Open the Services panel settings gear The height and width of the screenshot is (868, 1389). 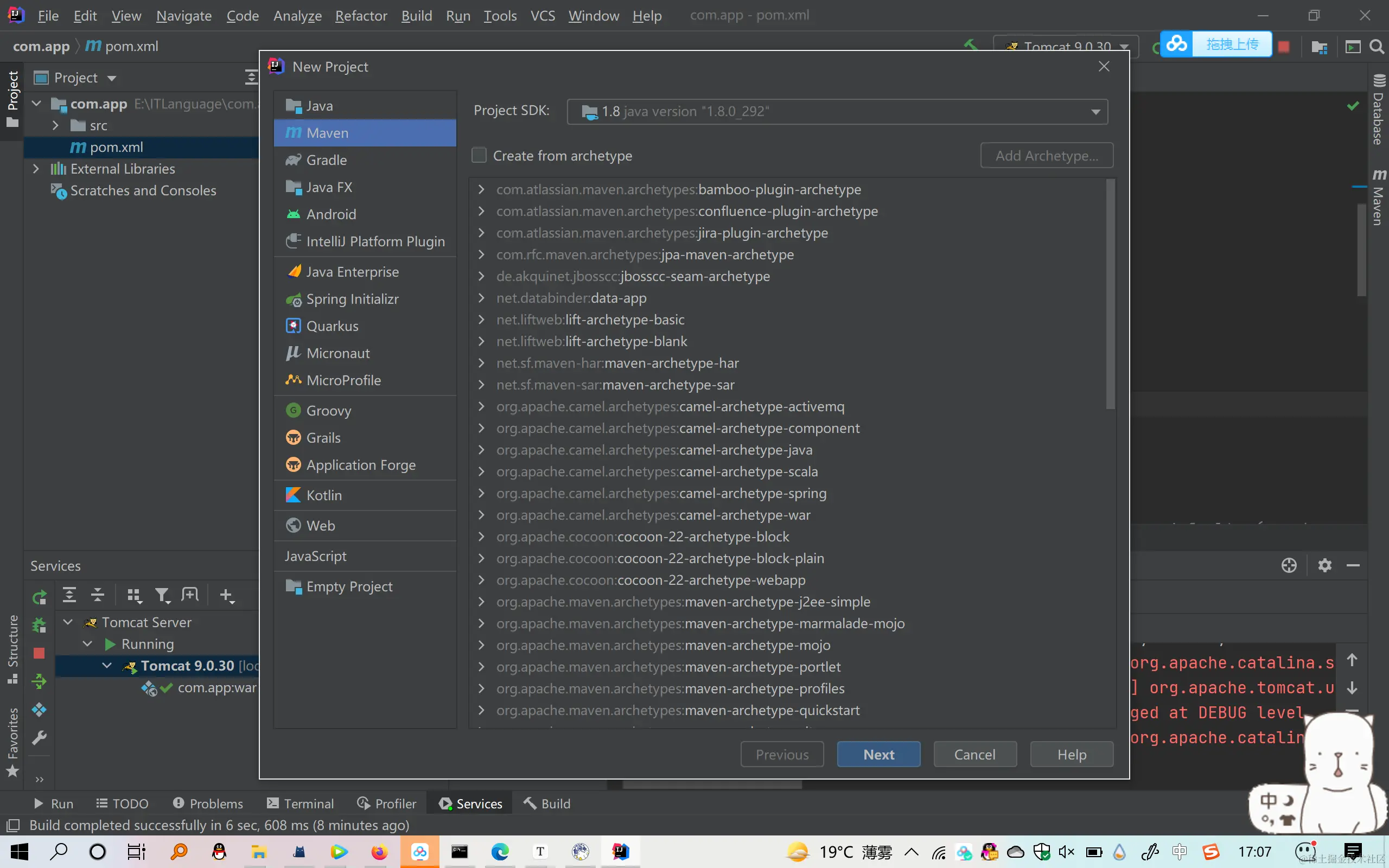click(1325, 565)
